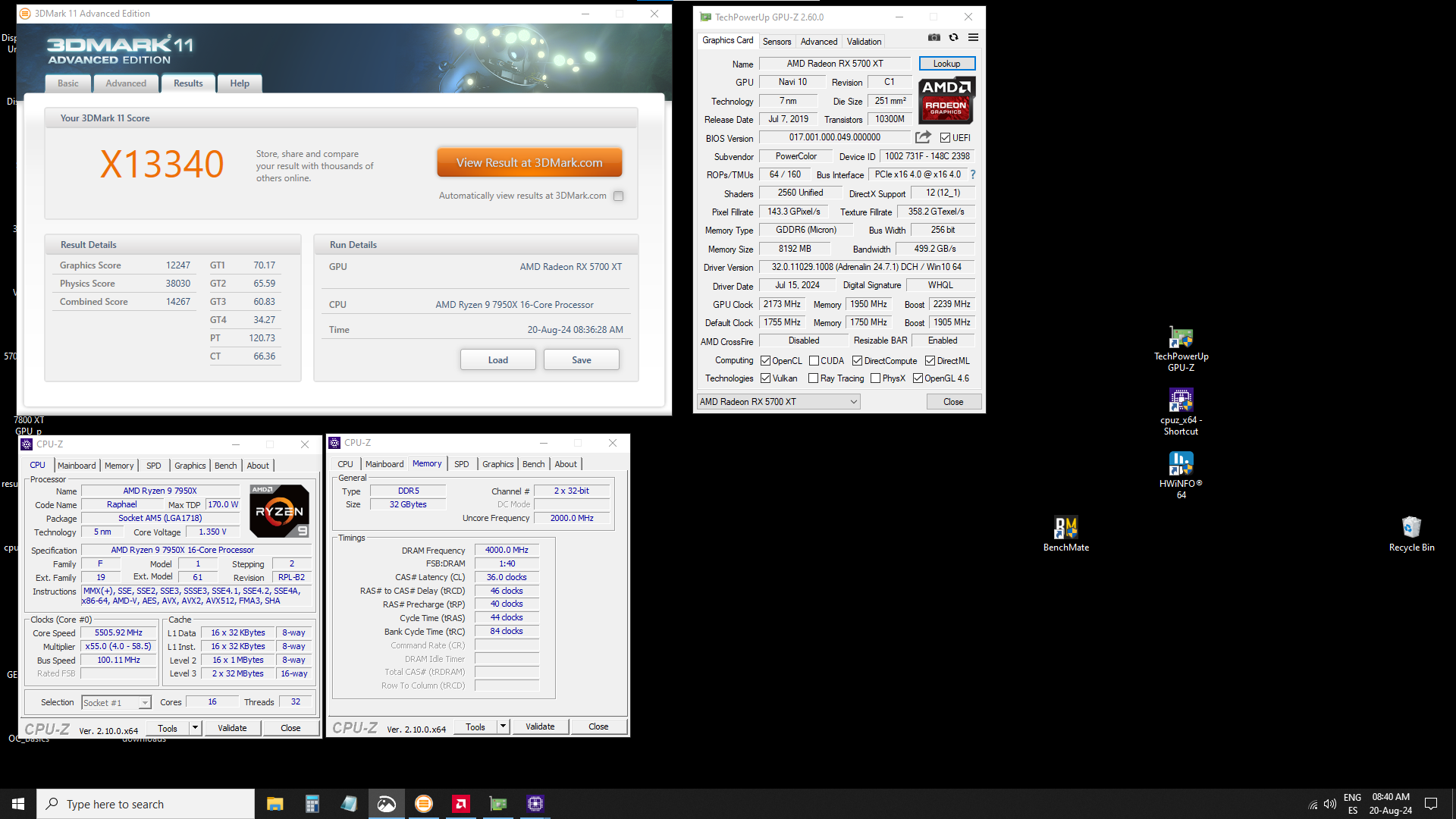Click Close button in GPU-Z
1456x819 pixels.
coord(953,402)
